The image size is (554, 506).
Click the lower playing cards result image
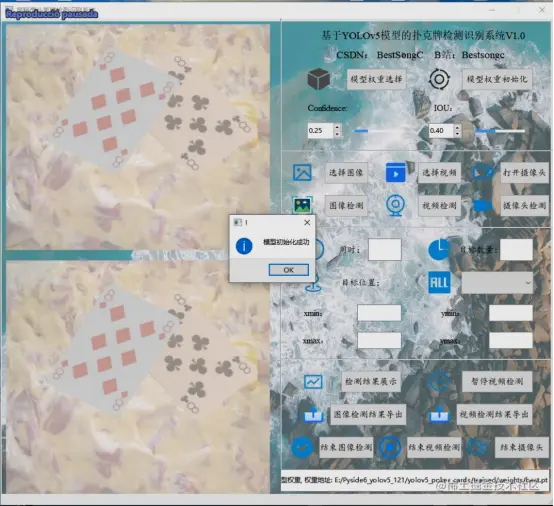point(138,377)
